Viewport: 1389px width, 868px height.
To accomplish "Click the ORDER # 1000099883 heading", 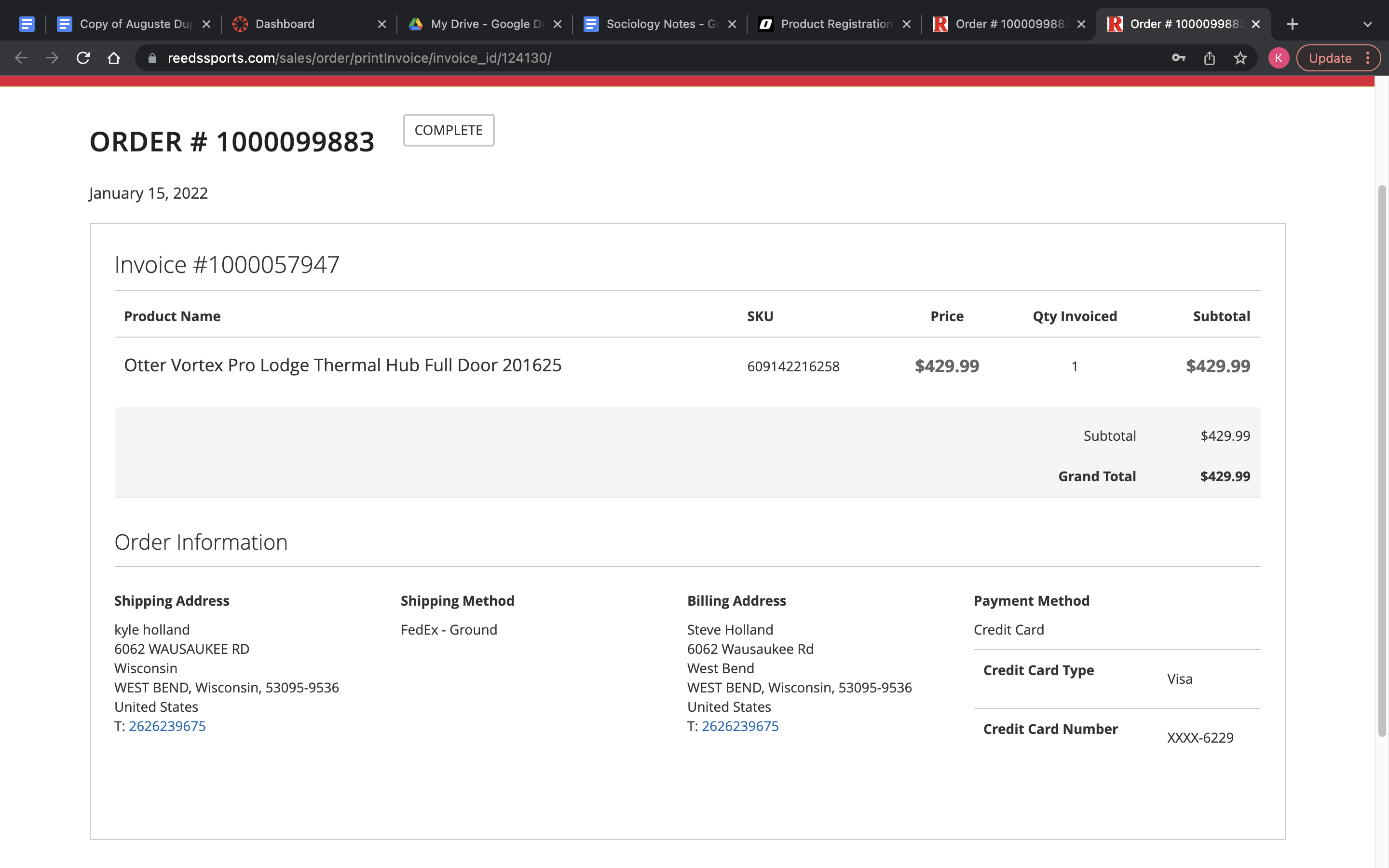I will coord(232,142).
